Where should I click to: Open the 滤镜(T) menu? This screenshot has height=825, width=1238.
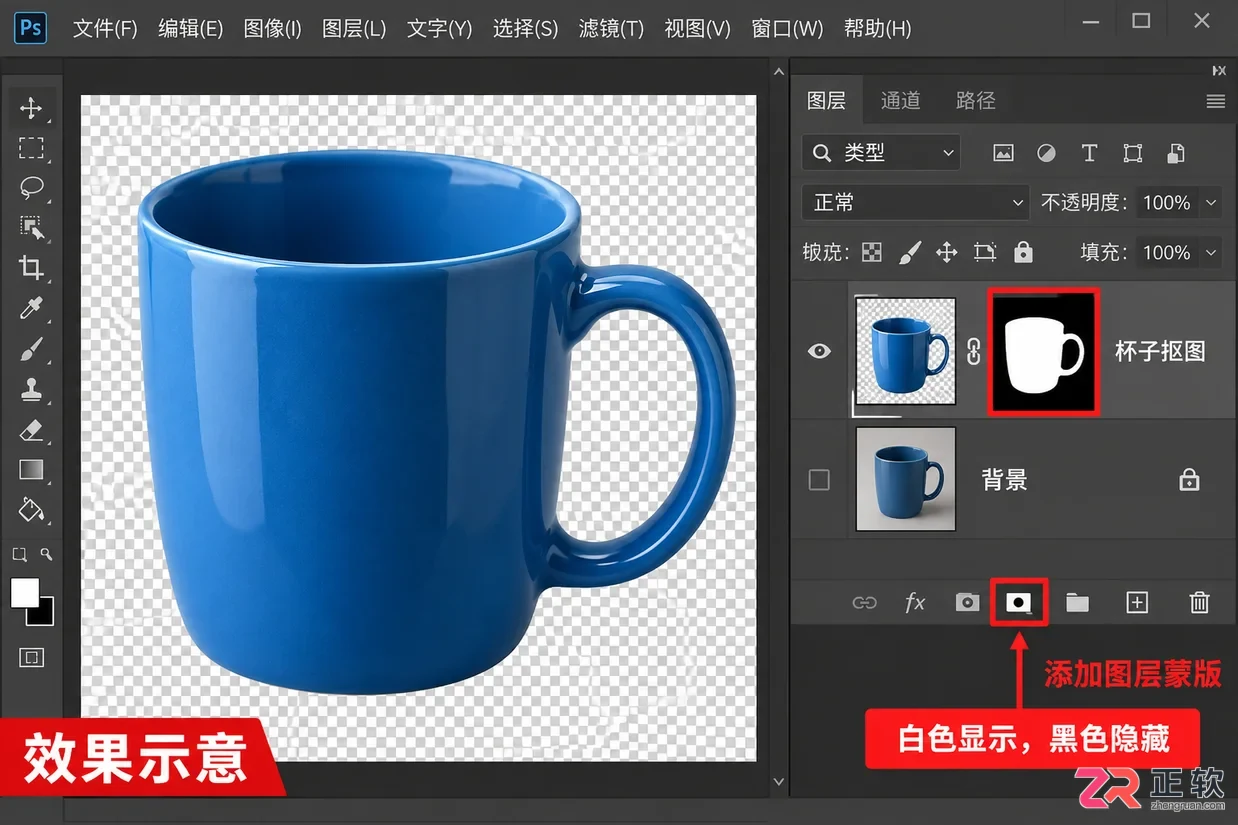(611, 29)
